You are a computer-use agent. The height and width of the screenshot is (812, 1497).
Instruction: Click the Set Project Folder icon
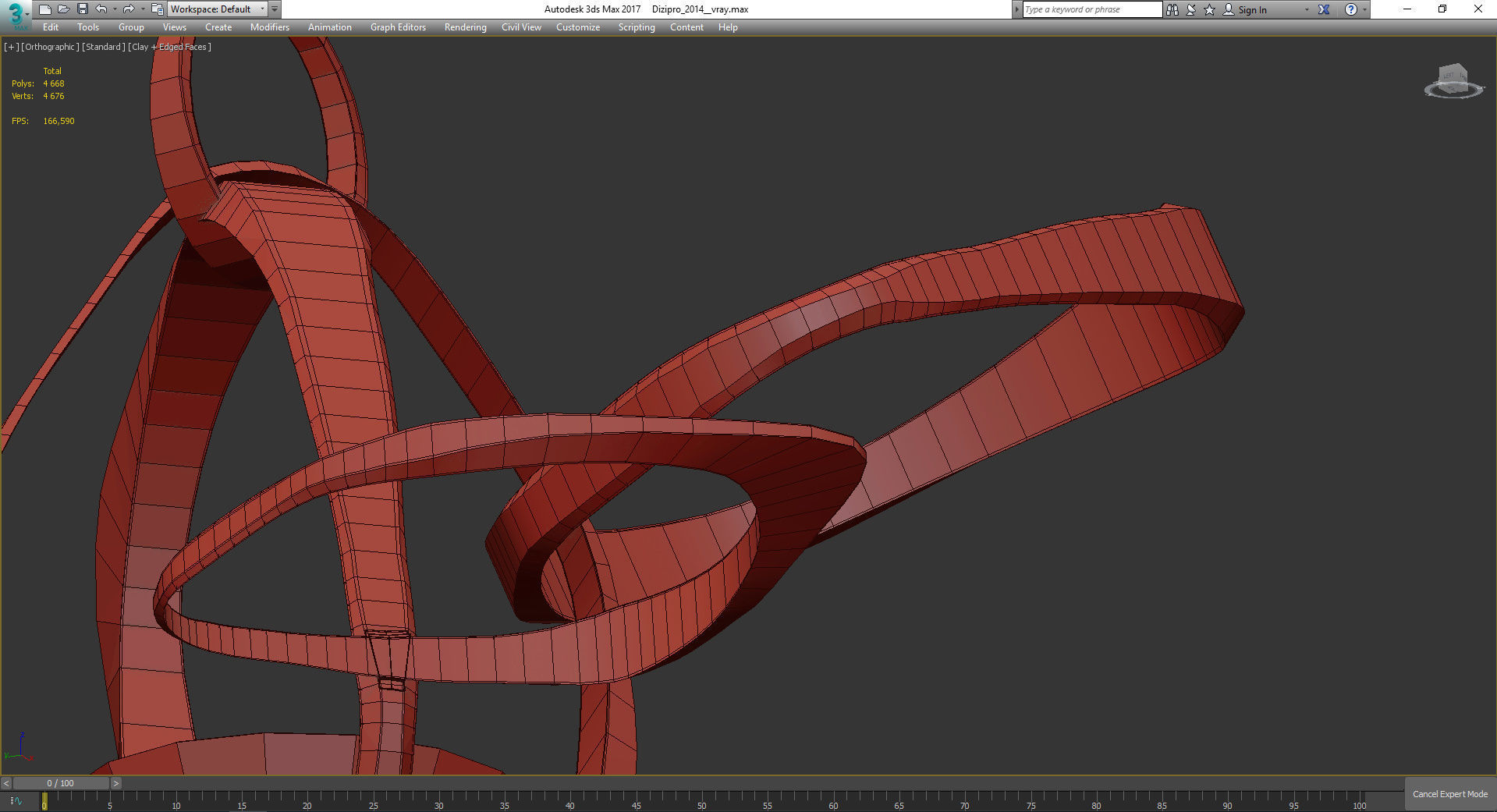coord(157,9)
